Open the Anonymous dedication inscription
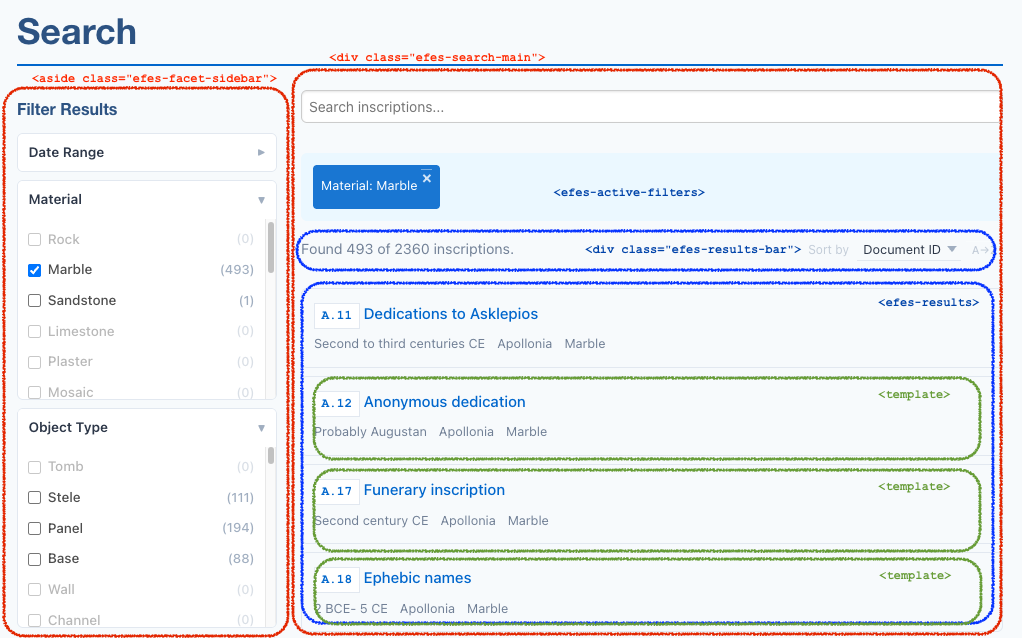 pyautogui.click(x=444, y=402)
